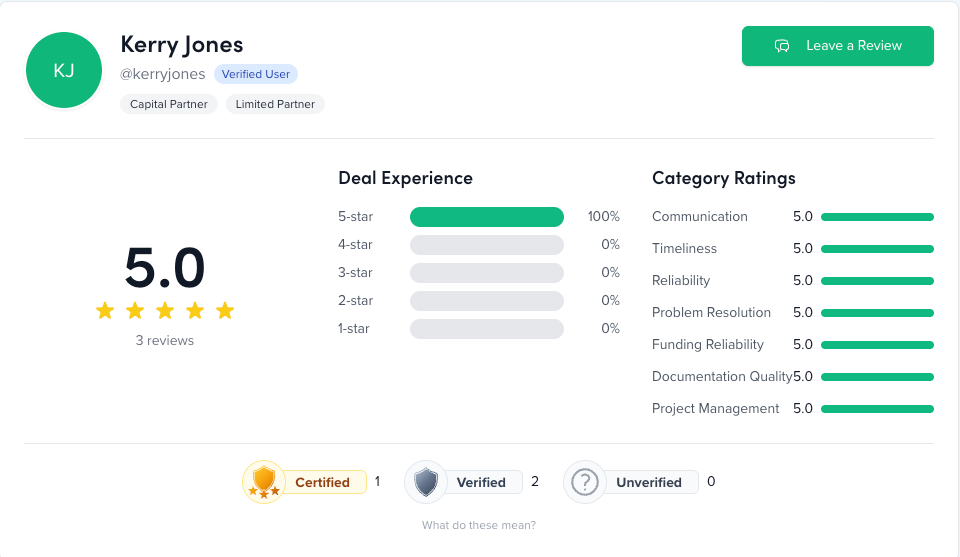Image resolution: width=960 pixels, height=557 pixels.
Task: Click the Certified label text
Action: 322,482
